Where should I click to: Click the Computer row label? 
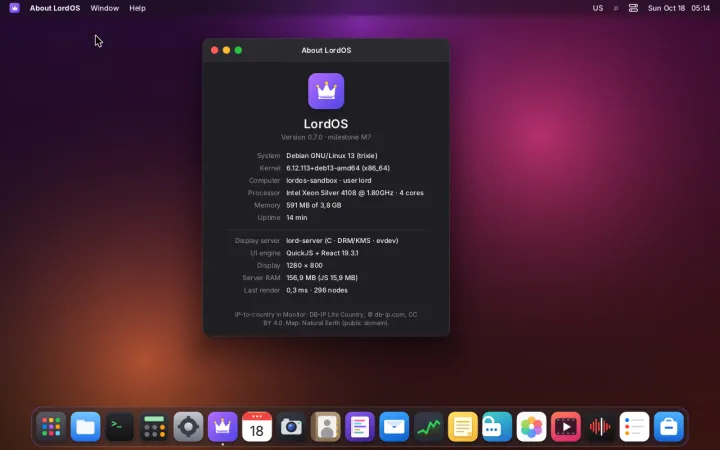[264, 180]
